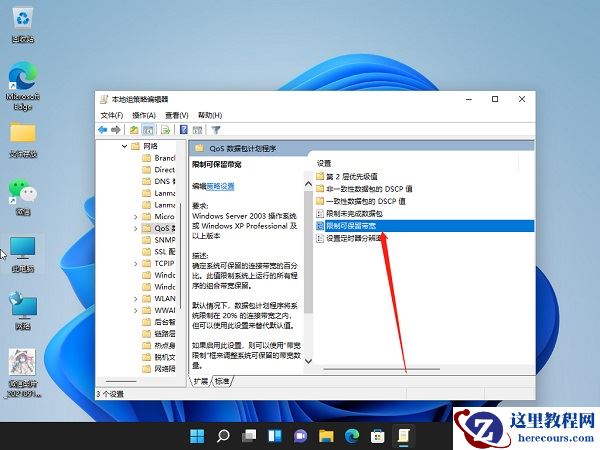Select the 热点身 folder in tree
The height and width of the screenshot is (450, 600).
158,346
